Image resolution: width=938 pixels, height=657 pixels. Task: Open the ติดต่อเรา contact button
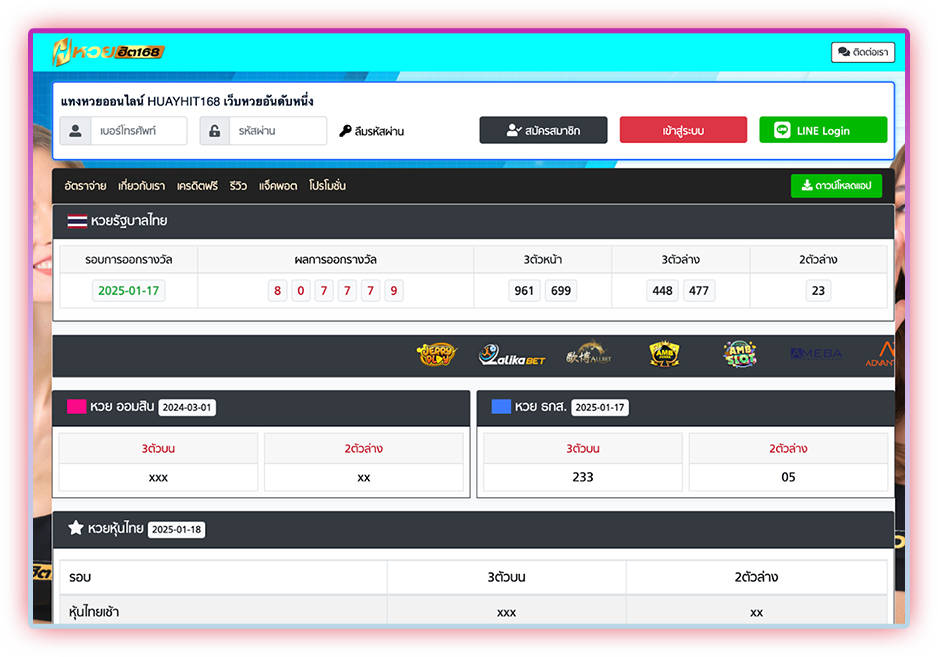point(862,52)
